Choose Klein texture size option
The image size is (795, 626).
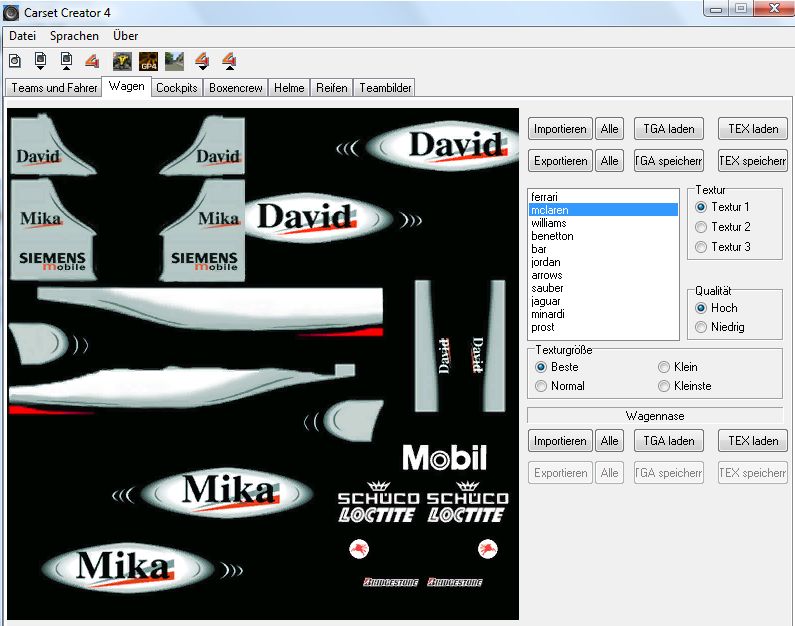pos(664,367)
